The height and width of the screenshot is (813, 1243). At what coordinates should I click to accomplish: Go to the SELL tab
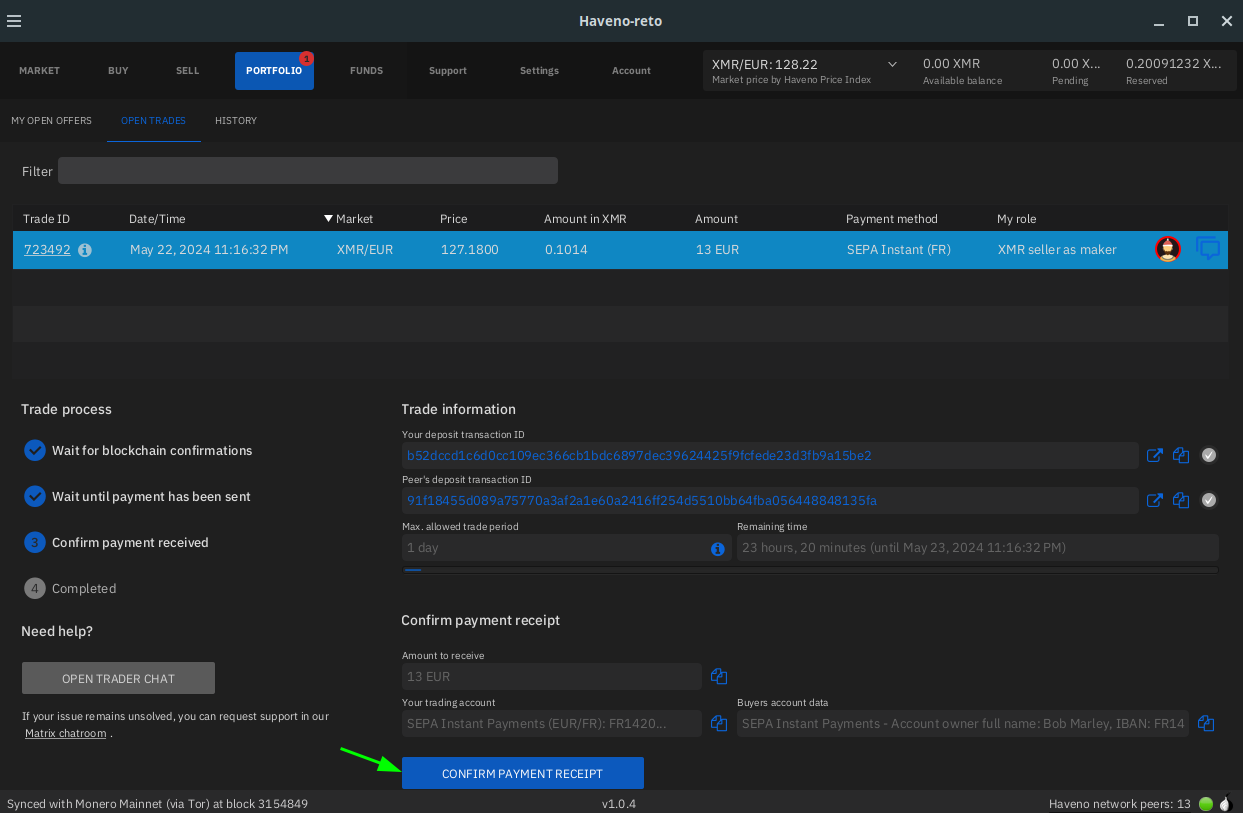click(187, 71)
